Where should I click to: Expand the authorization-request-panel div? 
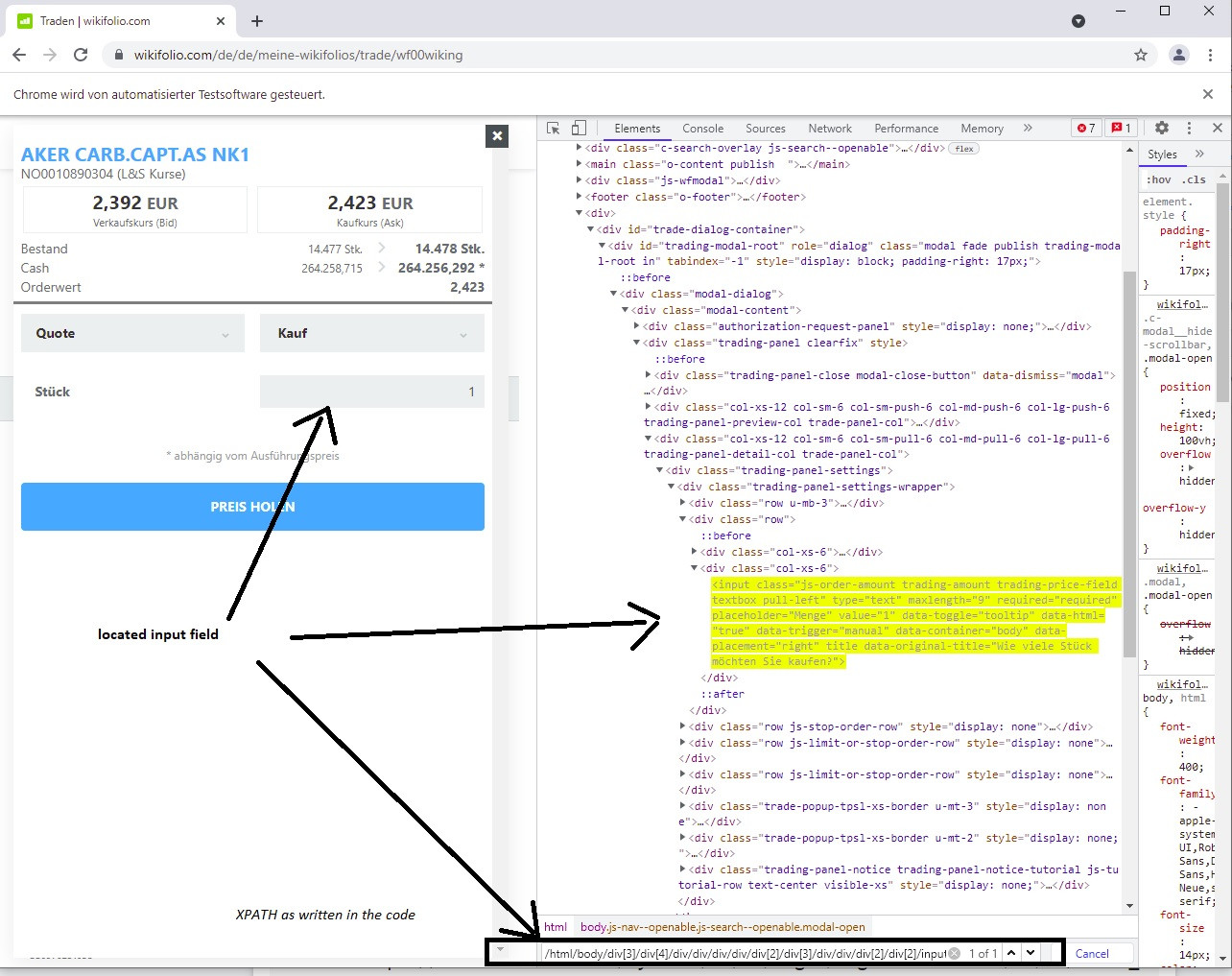coord(637,326)
